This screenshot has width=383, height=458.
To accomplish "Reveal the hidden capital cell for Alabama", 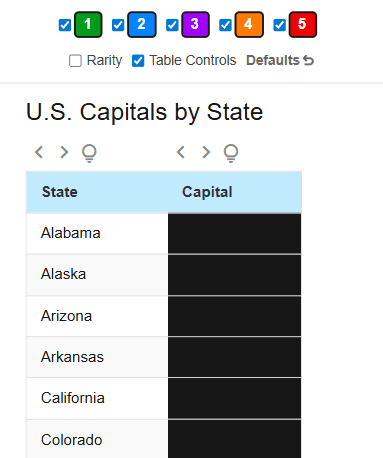I will [x=234, y=233].
